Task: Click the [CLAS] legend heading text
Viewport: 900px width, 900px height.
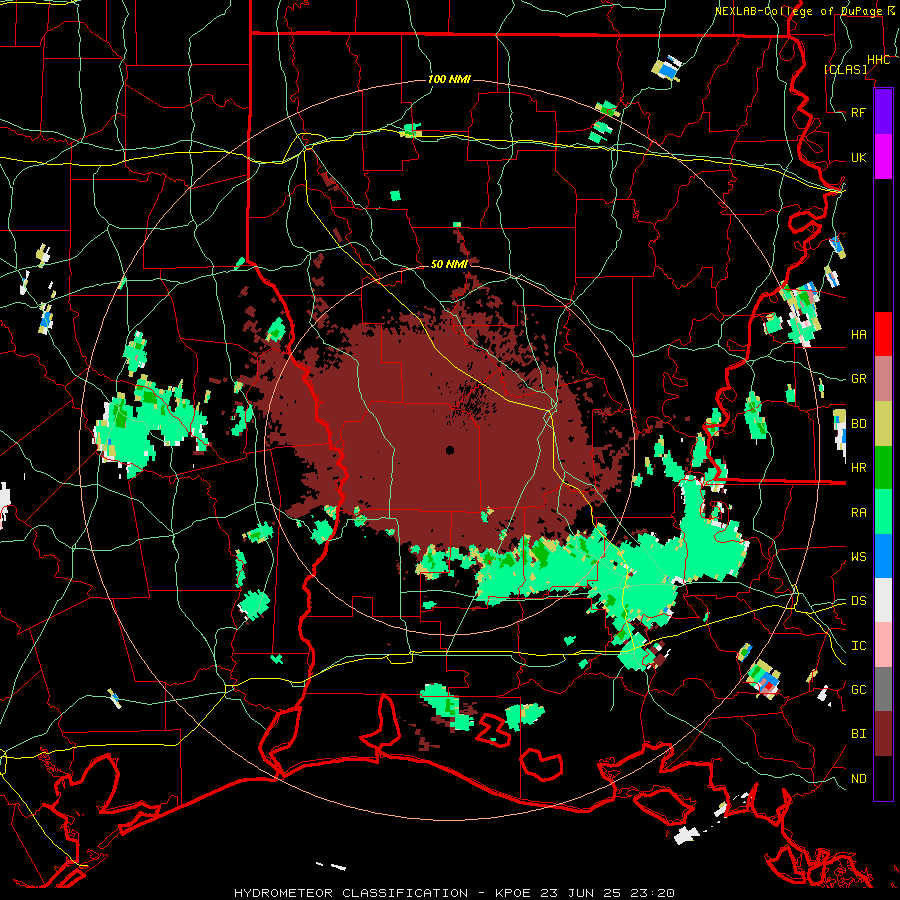Action: (x=845, y=69)
